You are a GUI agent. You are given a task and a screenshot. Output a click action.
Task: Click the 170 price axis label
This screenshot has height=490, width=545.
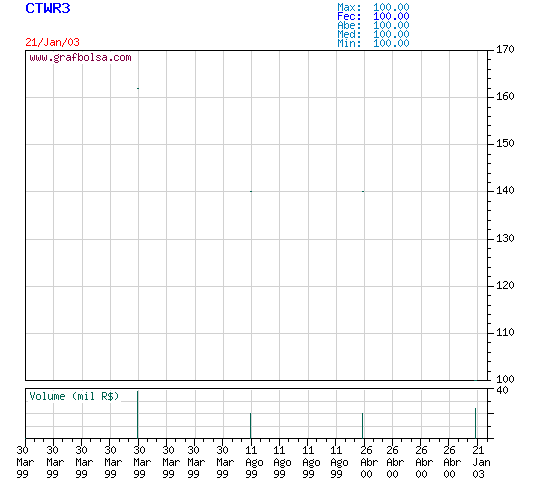[505, 49]
